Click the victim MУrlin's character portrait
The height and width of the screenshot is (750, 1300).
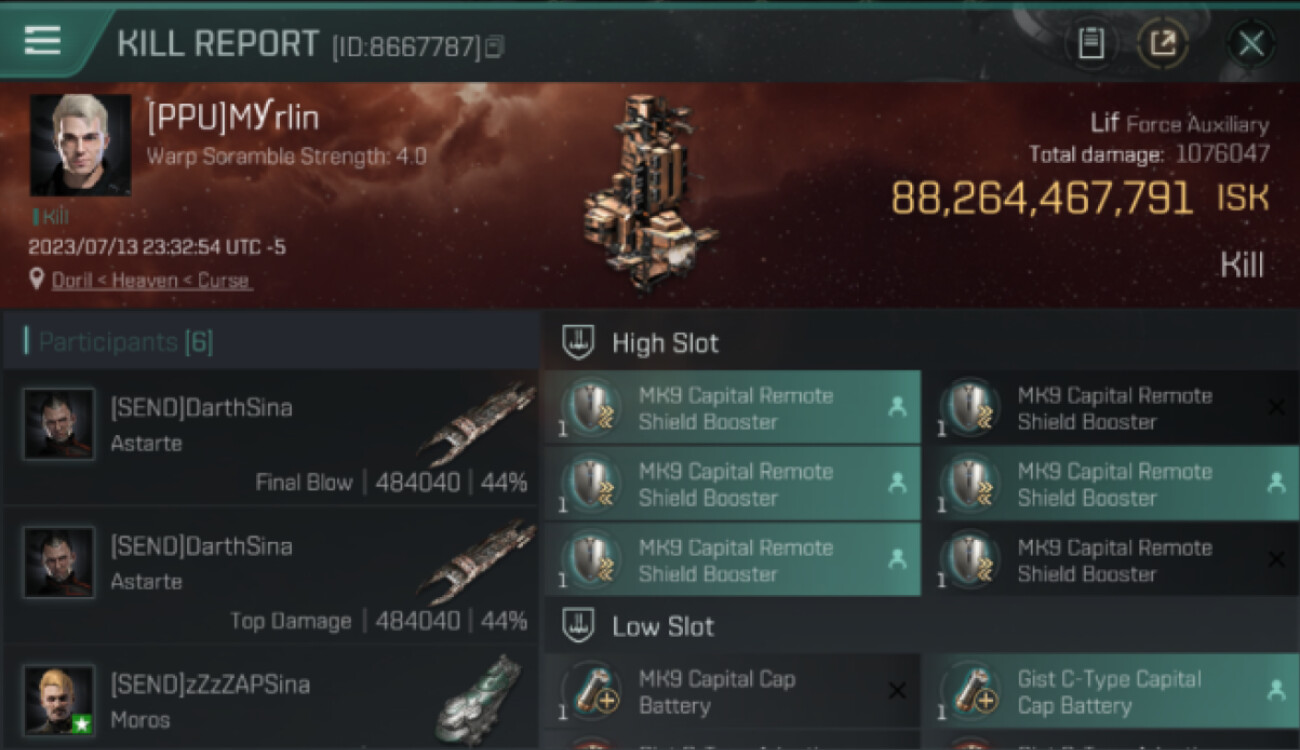pyautogui.click(x=80, y=145)
